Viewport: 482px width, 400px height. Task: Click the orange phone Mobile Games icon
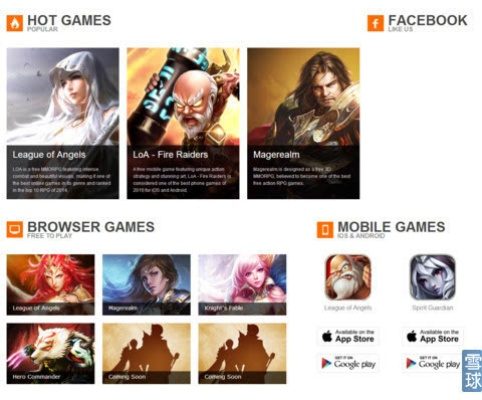point(325,229)
